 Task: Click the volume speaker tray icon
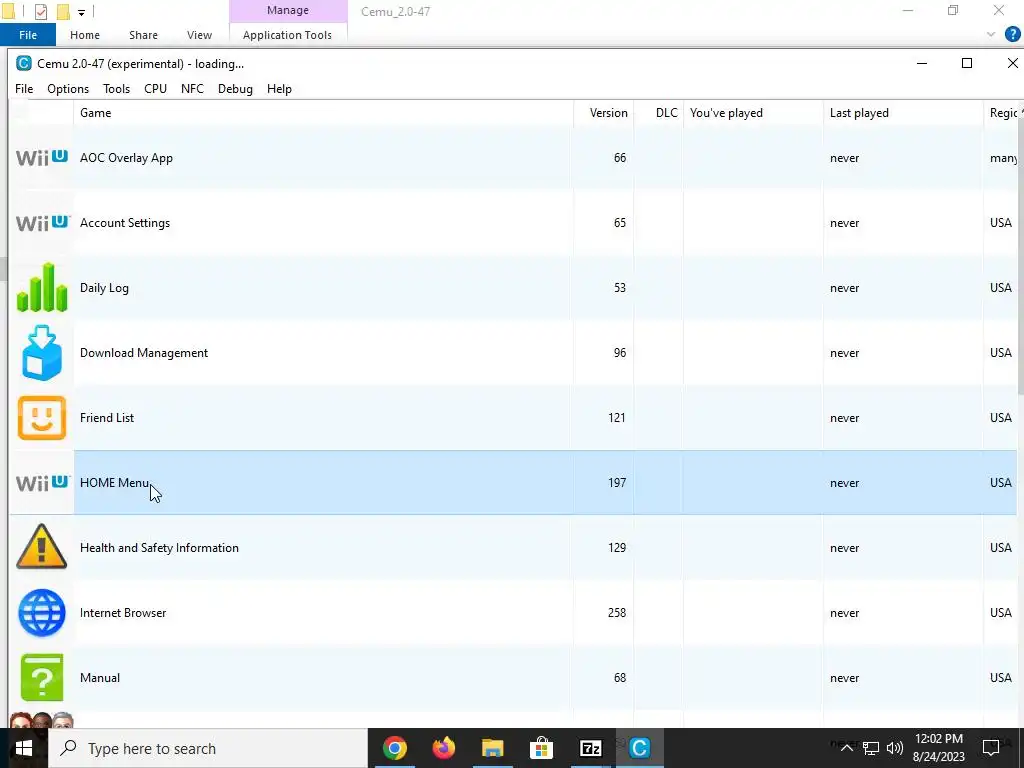pyautogui.click(x=895, y=748)
